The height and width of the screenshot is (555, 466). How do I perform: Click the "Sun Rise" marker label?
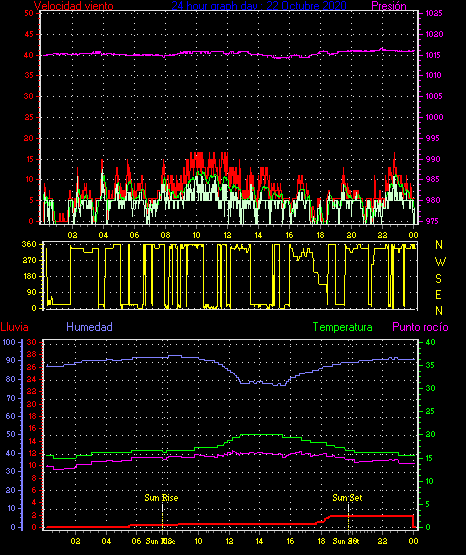click(161, 498)
